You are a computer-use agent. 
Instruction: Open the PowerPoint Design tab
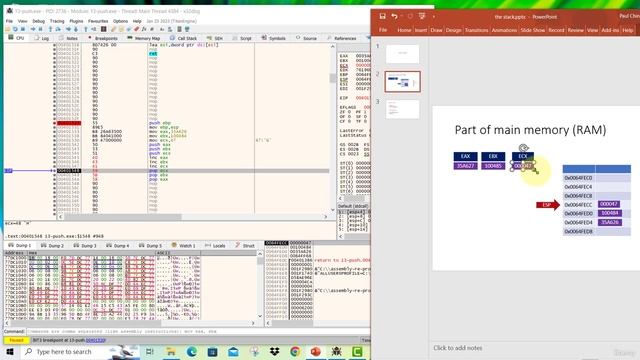(x=453, y=30)
